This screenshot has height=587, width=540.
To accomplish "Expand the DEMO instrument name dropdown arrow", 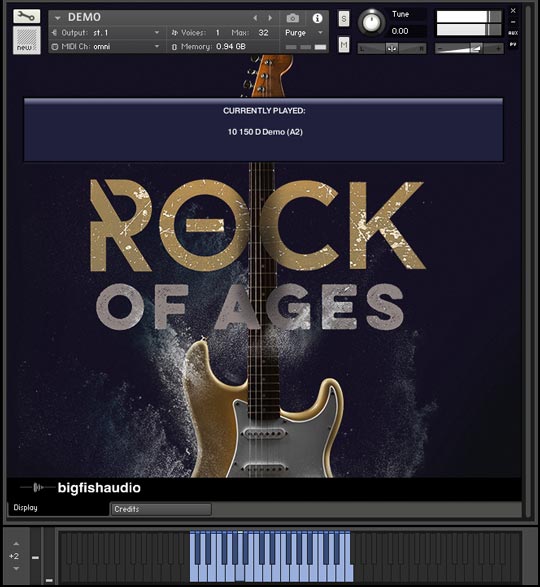I will 57,18.
